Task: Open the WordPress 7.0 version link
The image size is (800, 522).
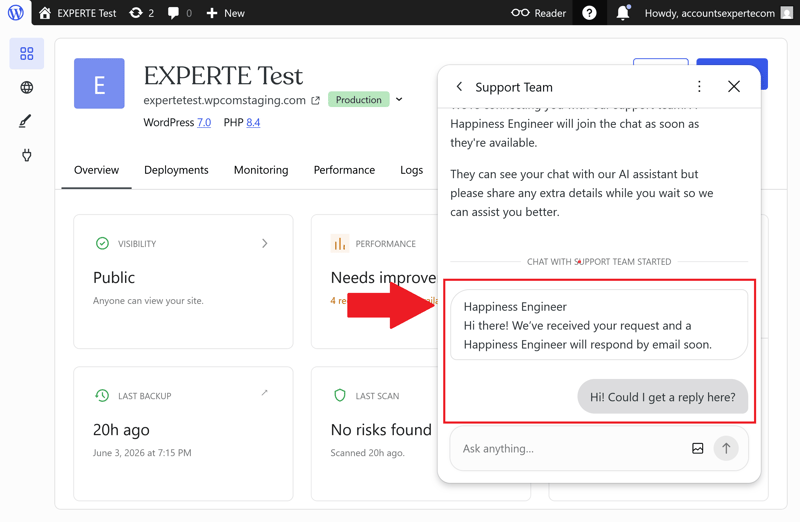Action: click(204, 122)
